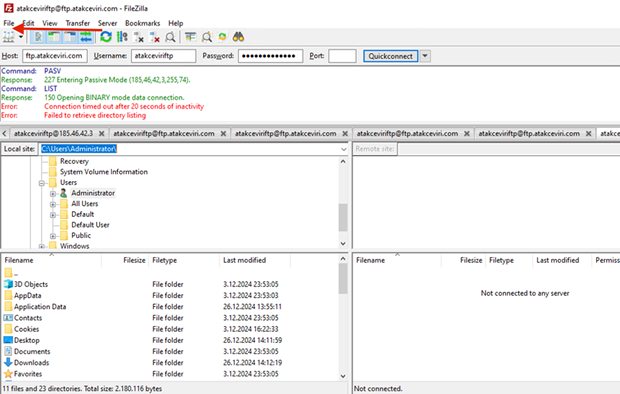Image resolution: width=620 pixels, height=394 pixels.
Task: Reconnect to the last server
Action: click(170, 37)
